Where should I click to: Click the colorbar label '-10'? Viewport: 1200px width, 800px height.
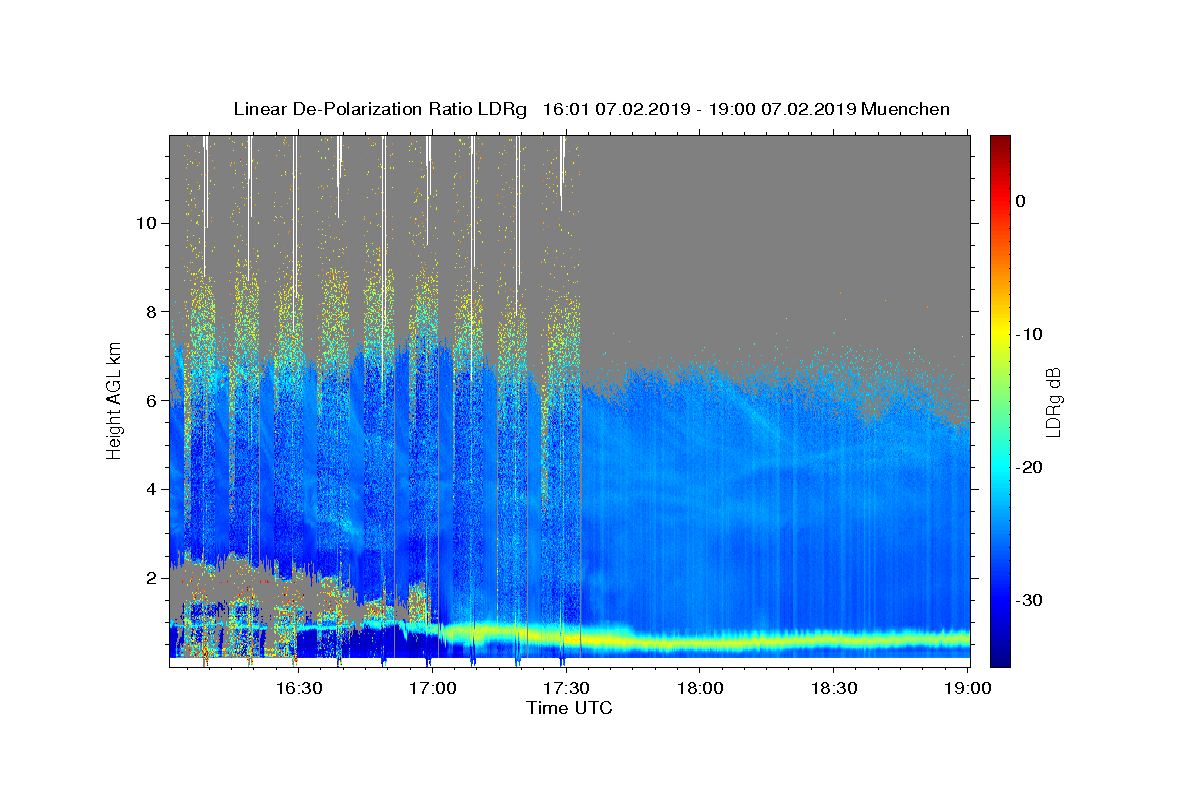(1030, 334)
